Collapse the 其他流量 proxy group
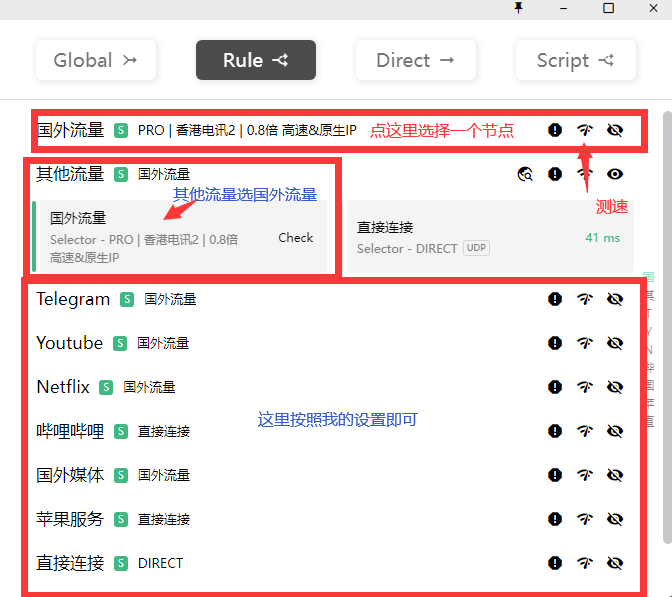Image resolution: width=672 pixels, height=597 pixels. [70, 174]
